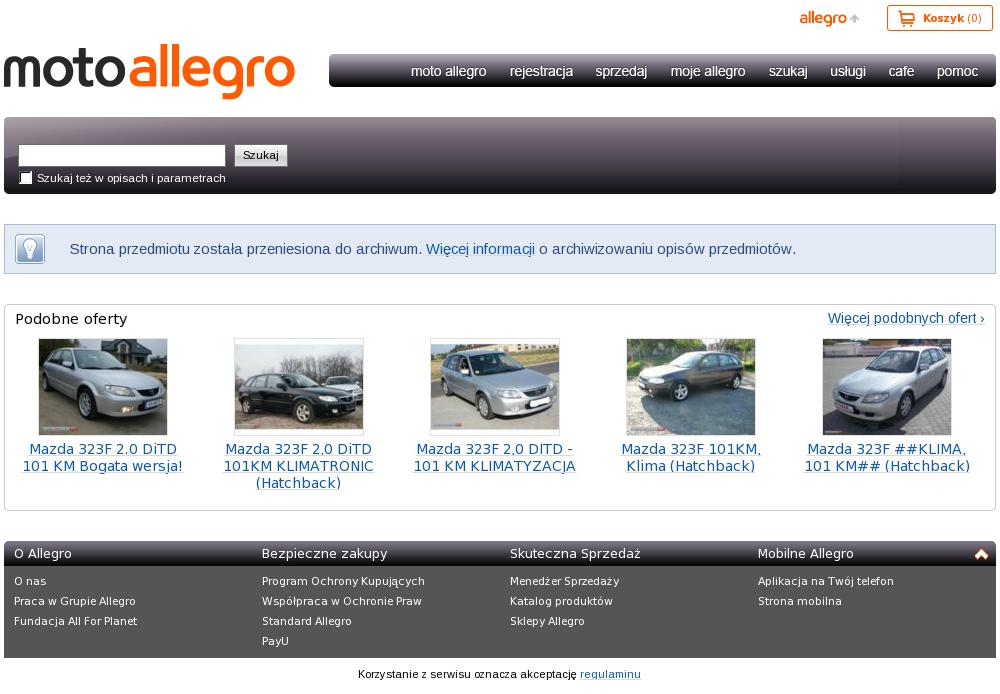Open cafe in the navigation bar
The height and width of the screenshot is (694, 1000).
coord(901,71)
